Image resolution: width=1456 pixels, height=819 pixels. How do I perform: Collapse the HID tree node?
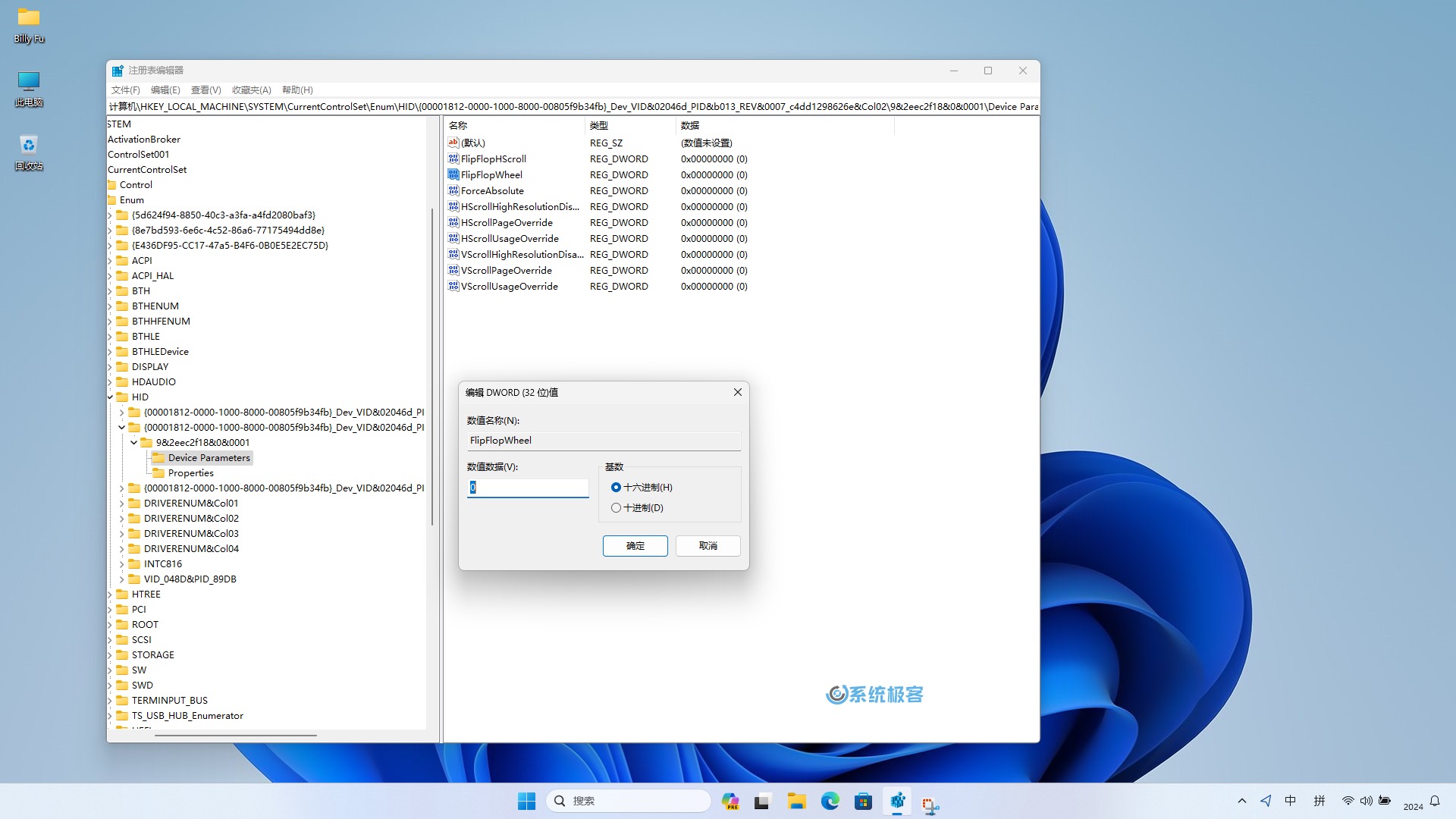[110, 397]
